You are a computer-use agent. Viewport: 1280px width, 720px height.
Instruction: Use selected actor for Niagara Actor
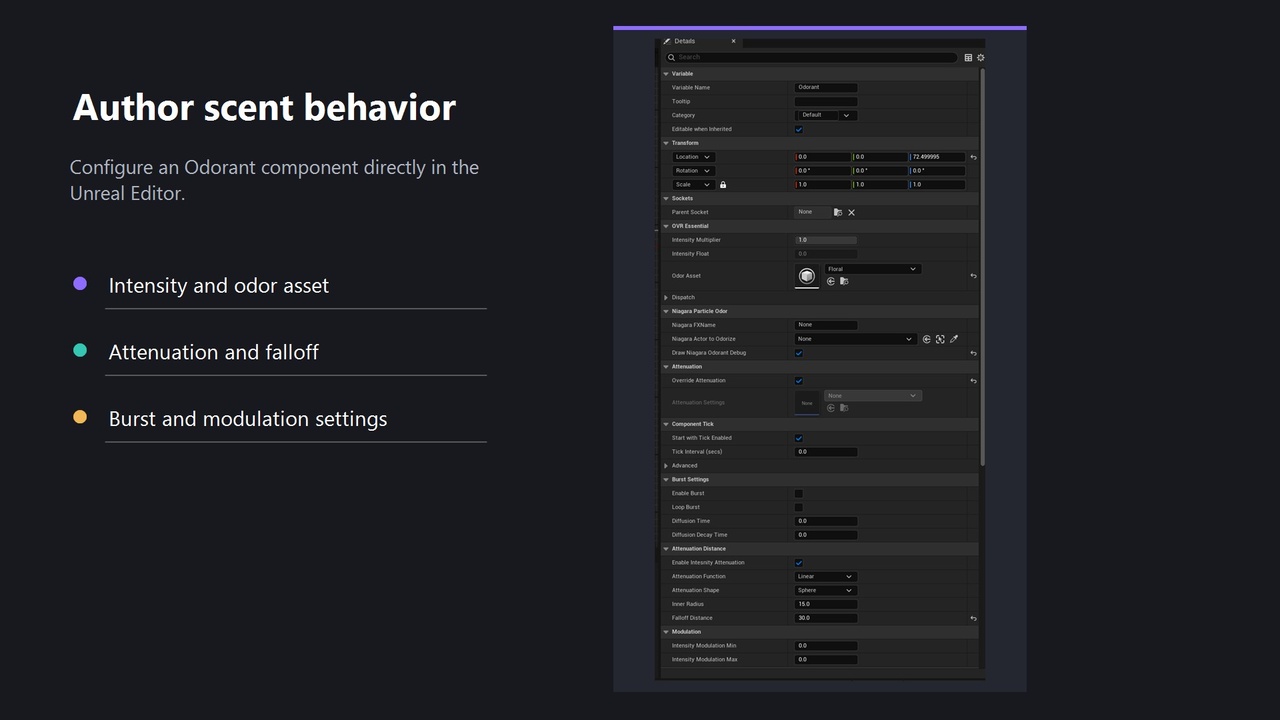click(x=926, y=339)
